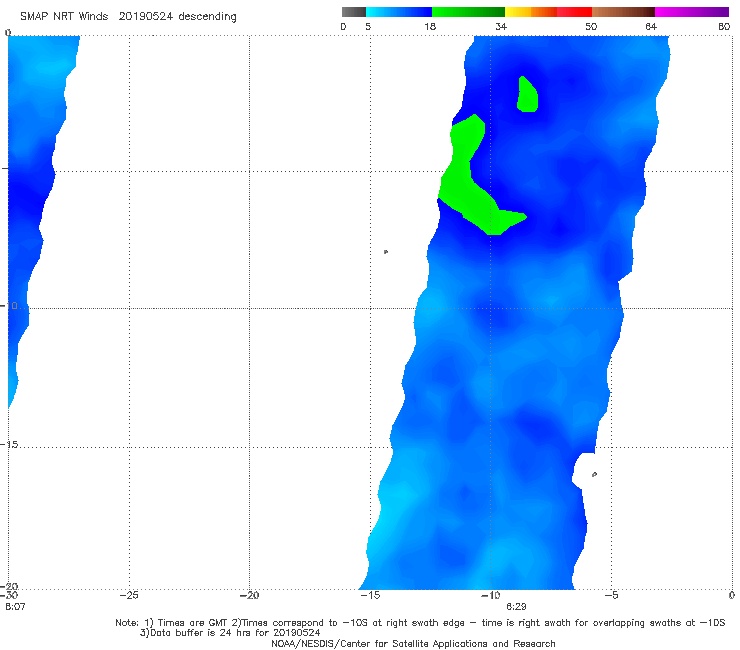Click the "Times are GMT" note line

[x=420, y=623]
